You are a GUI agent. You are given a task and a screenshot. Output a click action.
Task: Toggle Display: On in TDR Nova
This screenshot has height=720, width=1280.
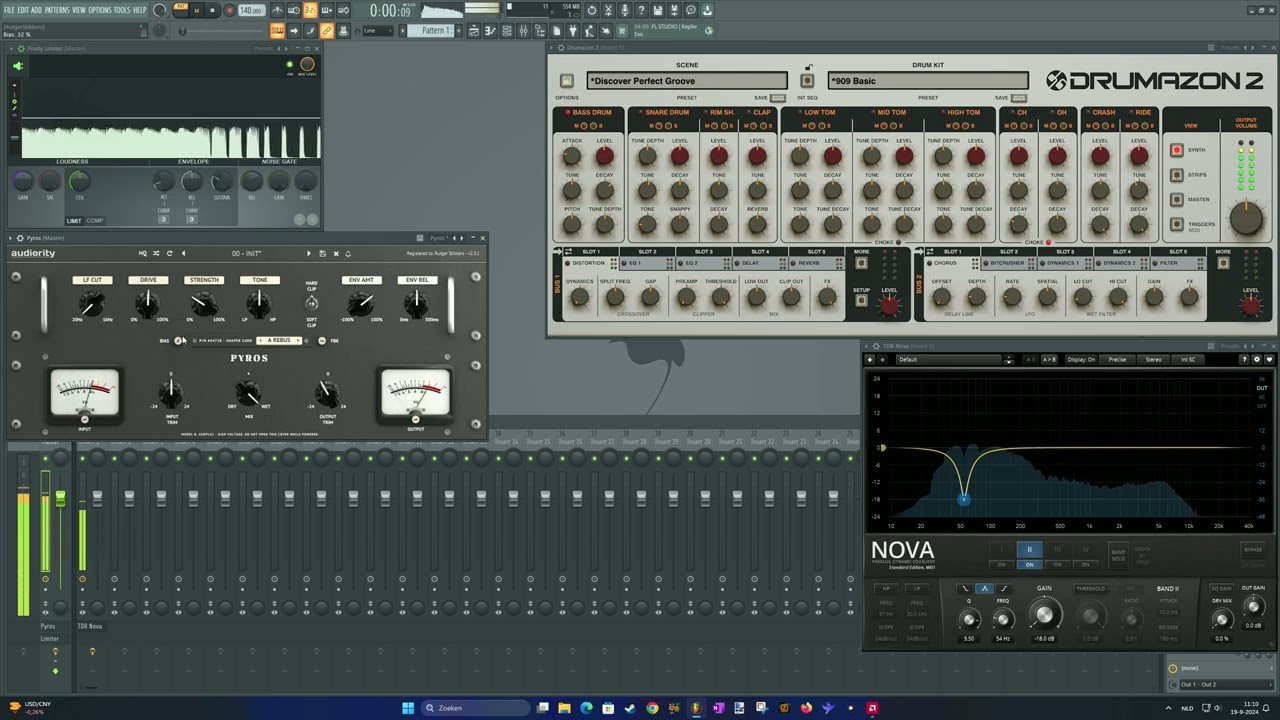click(1081, 359)
